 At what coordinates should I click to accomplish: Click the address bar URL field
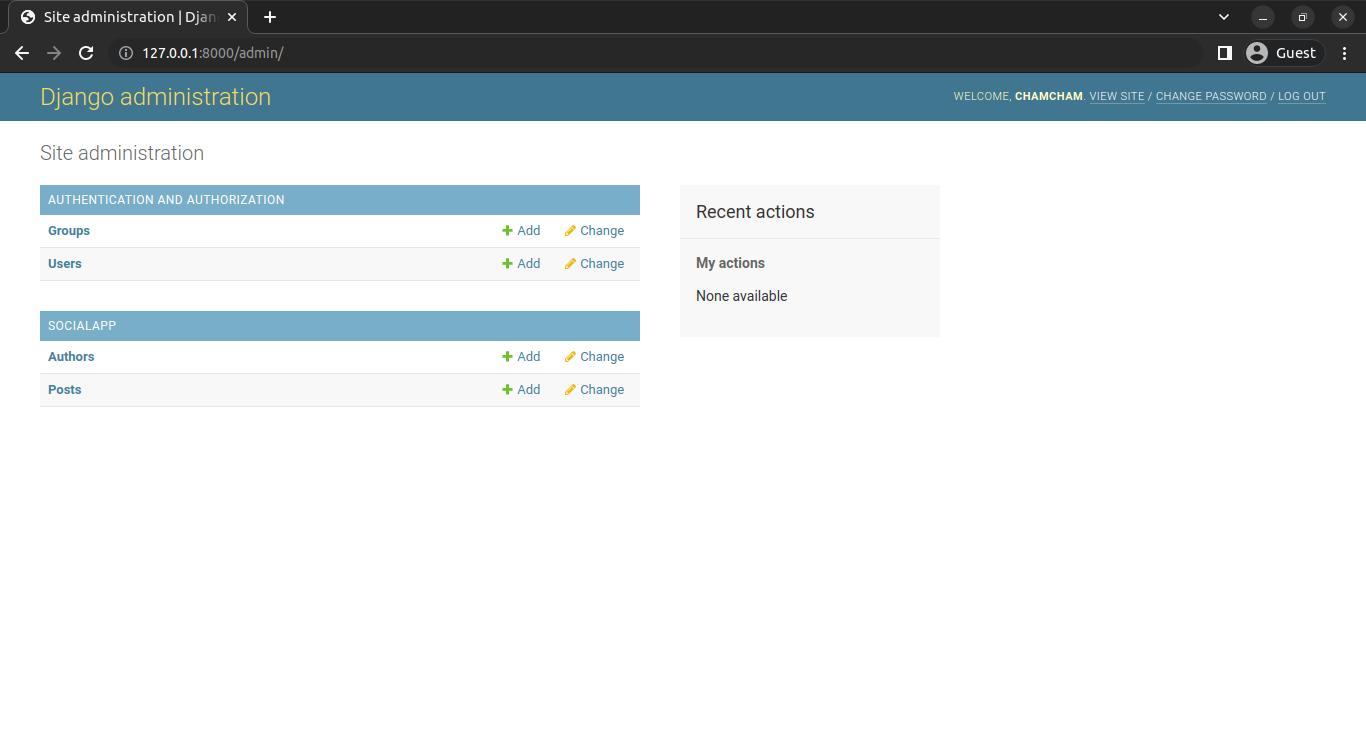click(600, 53)
